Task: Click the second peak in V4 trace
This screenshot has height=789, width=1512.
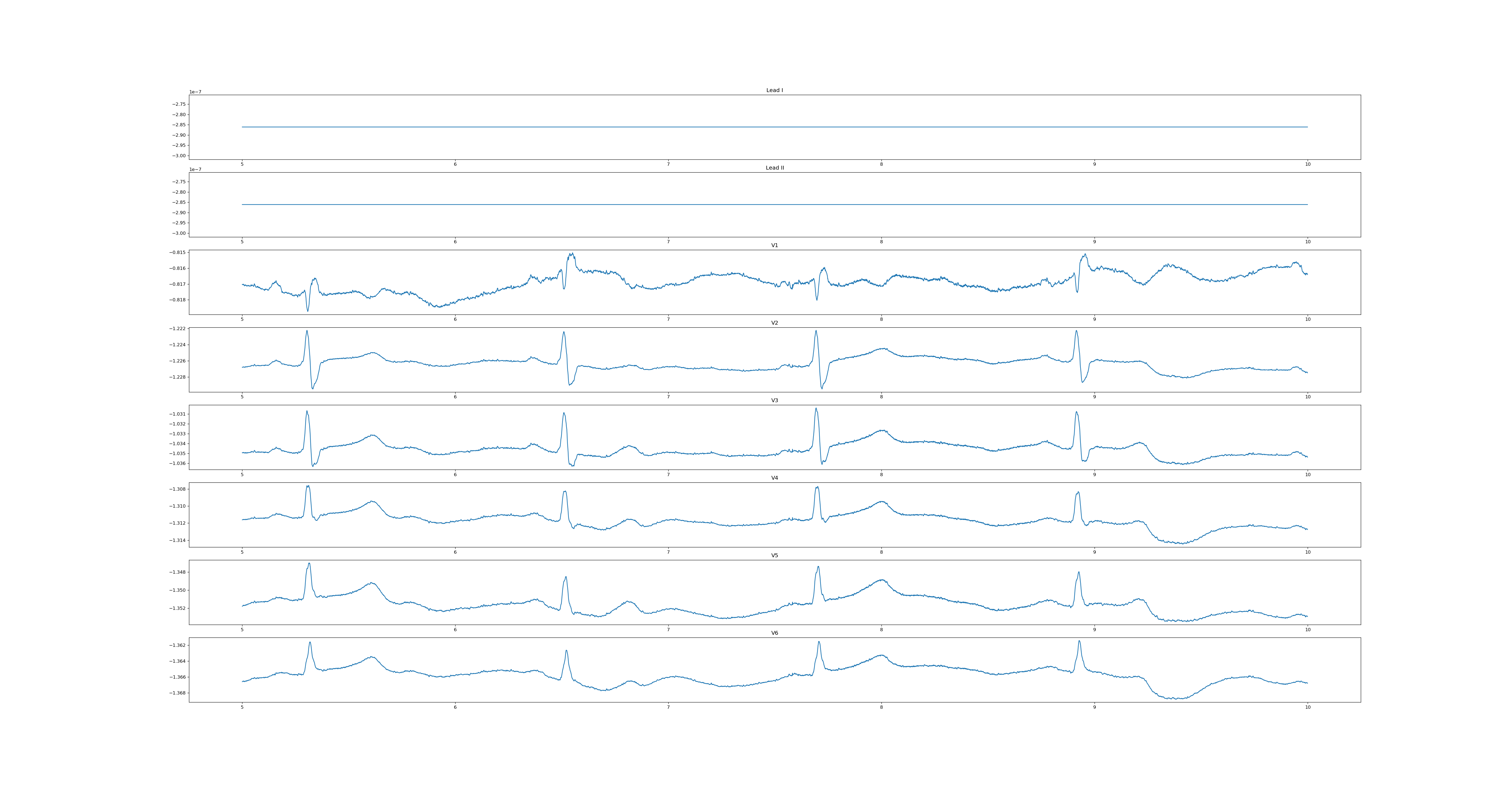Action: coord(565,492)
